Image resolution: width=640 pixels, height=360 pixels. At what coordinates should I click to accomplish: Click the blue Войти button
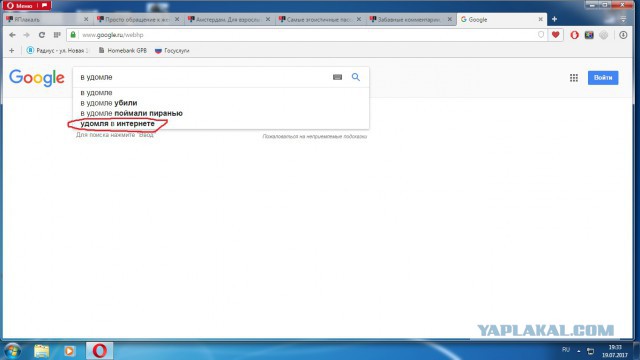(603, 78)
